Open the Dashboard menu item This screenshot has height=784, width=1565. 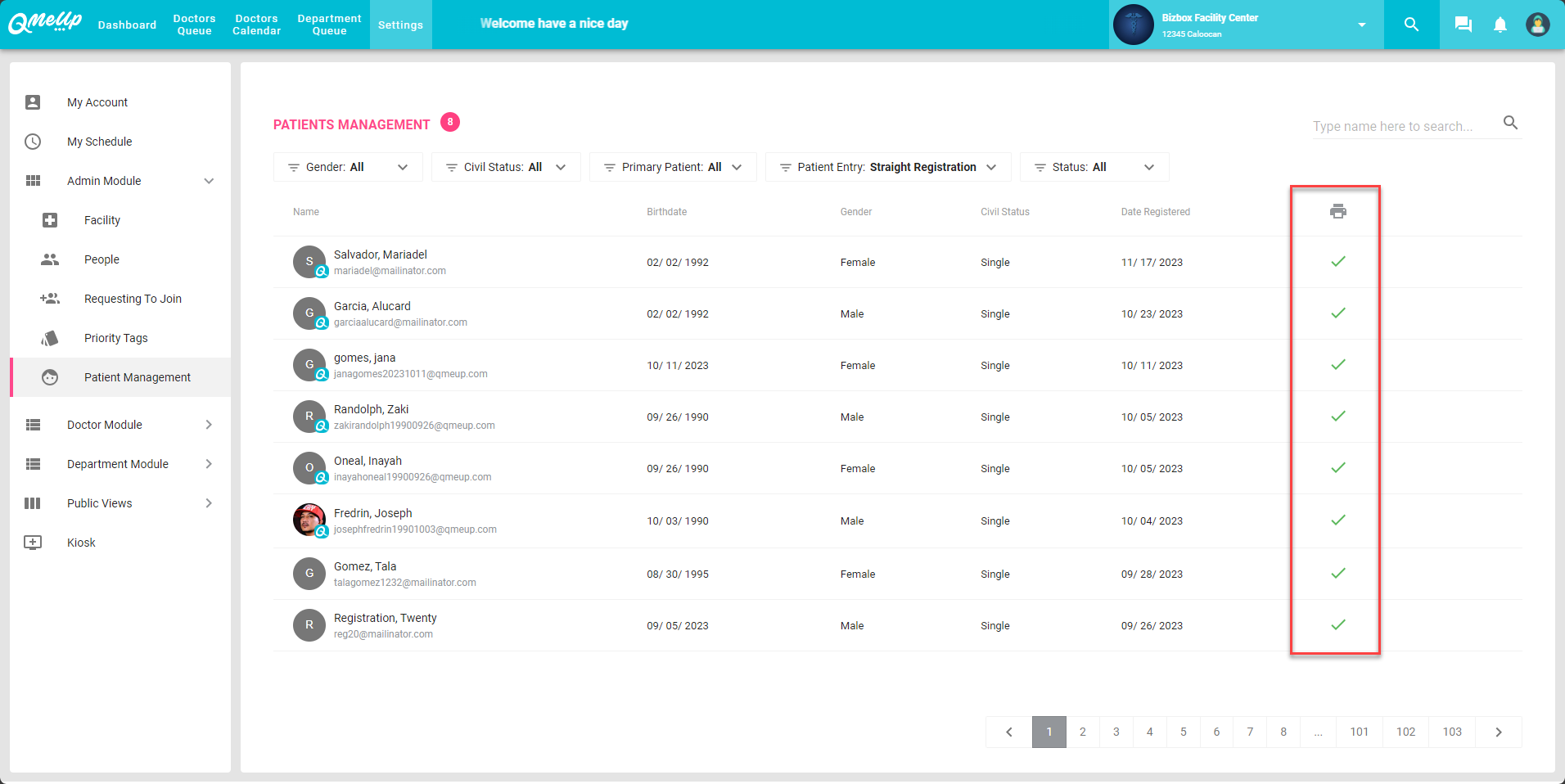[127, 24]
